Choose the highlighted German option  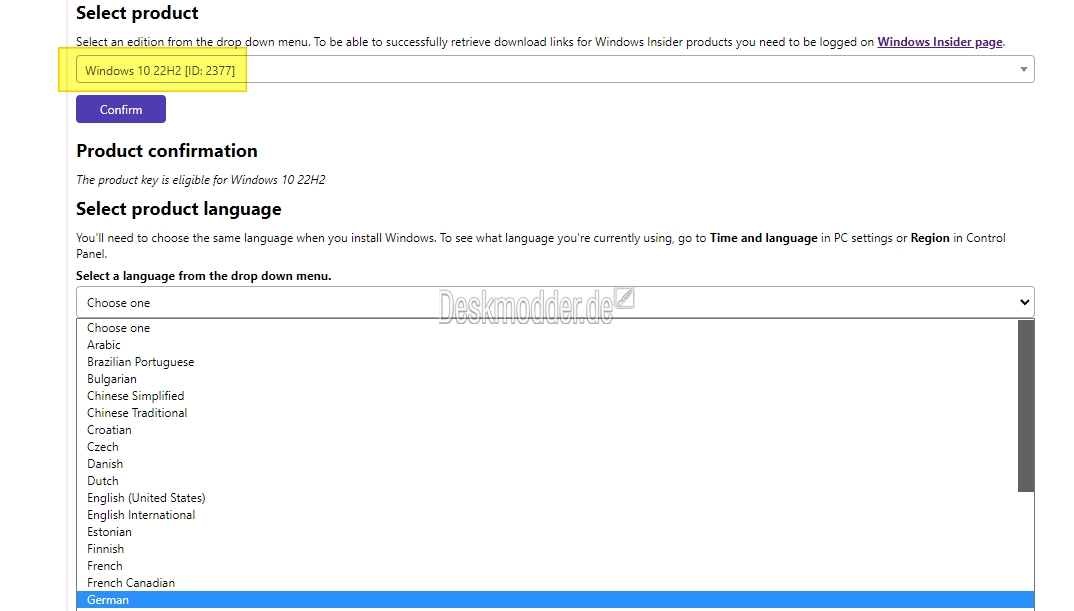pyautogui.click(x=555, y=600)
